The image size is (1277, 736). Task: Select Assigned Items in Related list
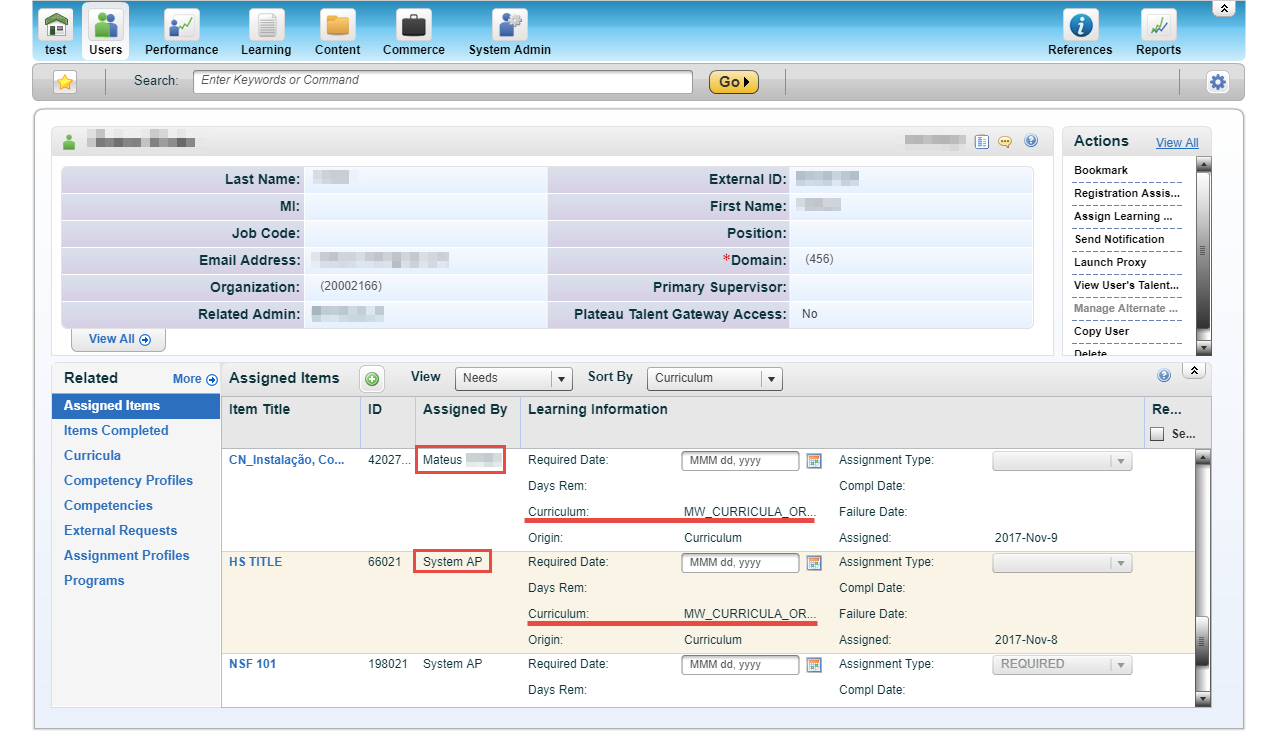(x=136, y=406)
